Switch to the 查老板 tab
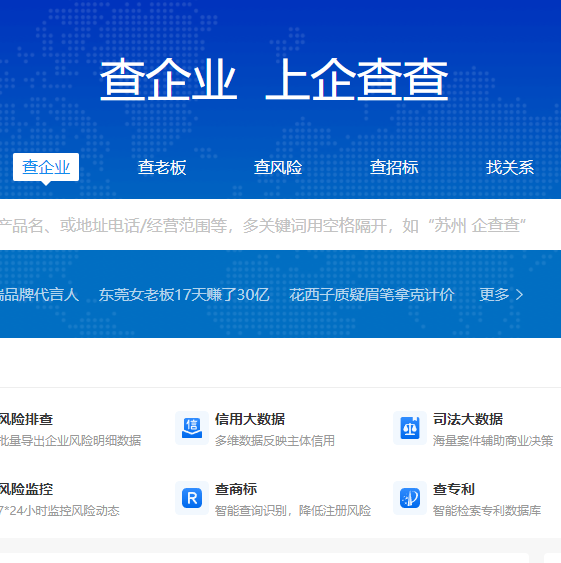This screenshot has width=561, height=563. pyautogui.click(x=162, y=168)
